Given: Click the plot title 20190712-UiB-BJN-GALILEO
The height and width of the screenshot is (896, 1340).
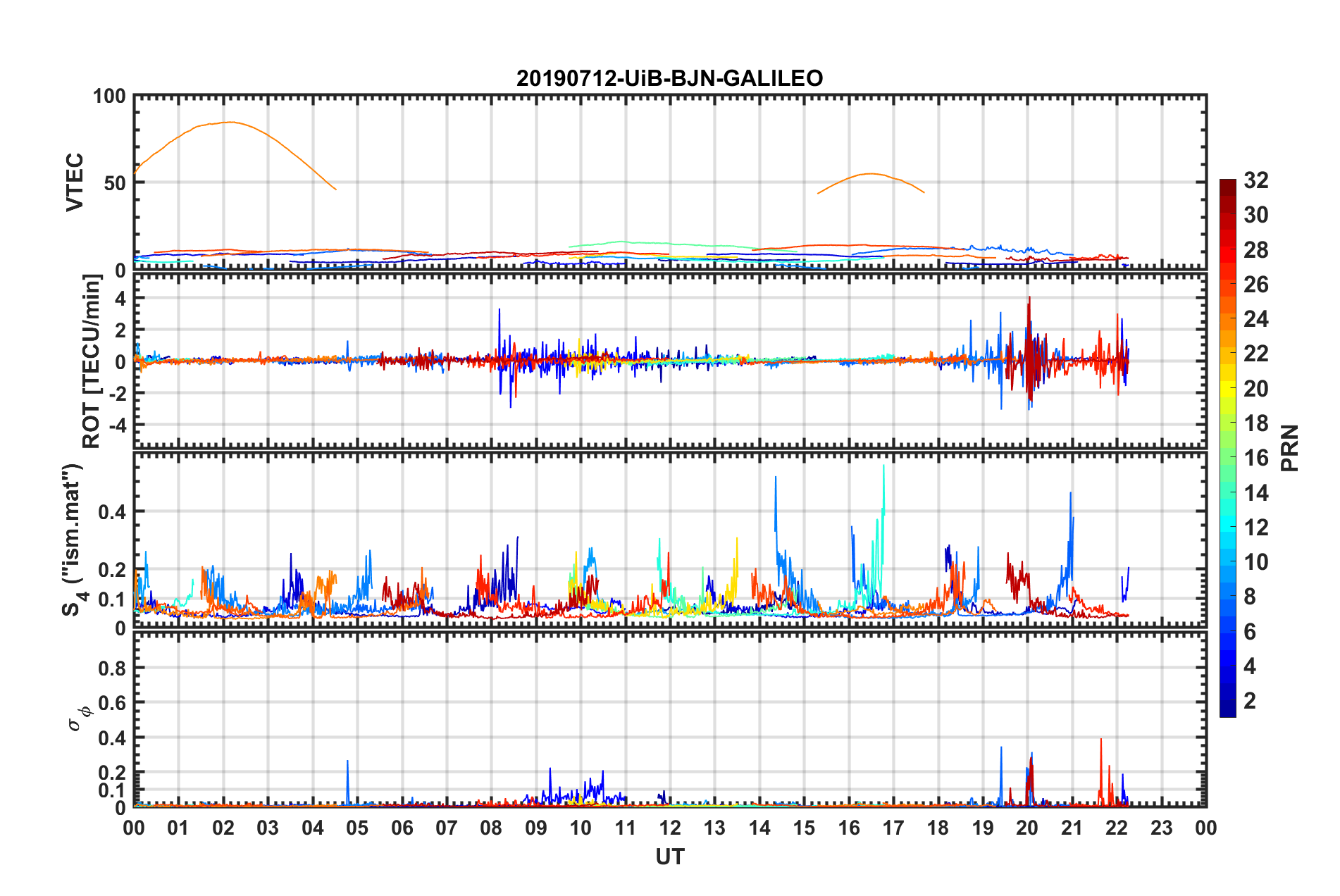Looking at the screenshot, I should [x=669, y=78].
